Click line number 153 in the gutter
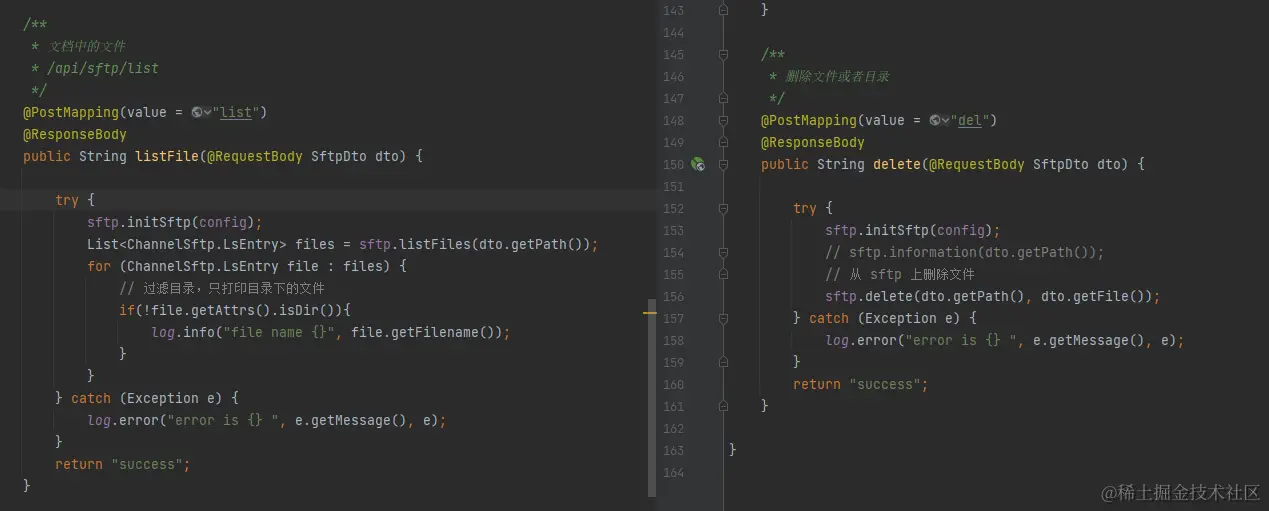Image resolution: width=1269 pixels, height=511 pixels. point(673,230)
